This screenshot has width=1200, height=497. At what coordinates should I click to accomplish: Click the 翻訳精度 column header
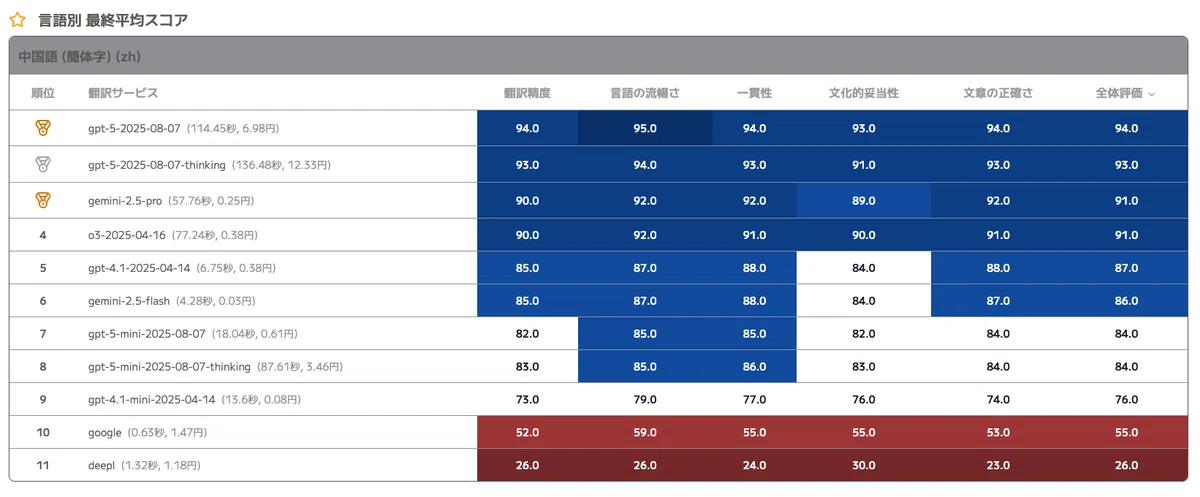[527, 93]
